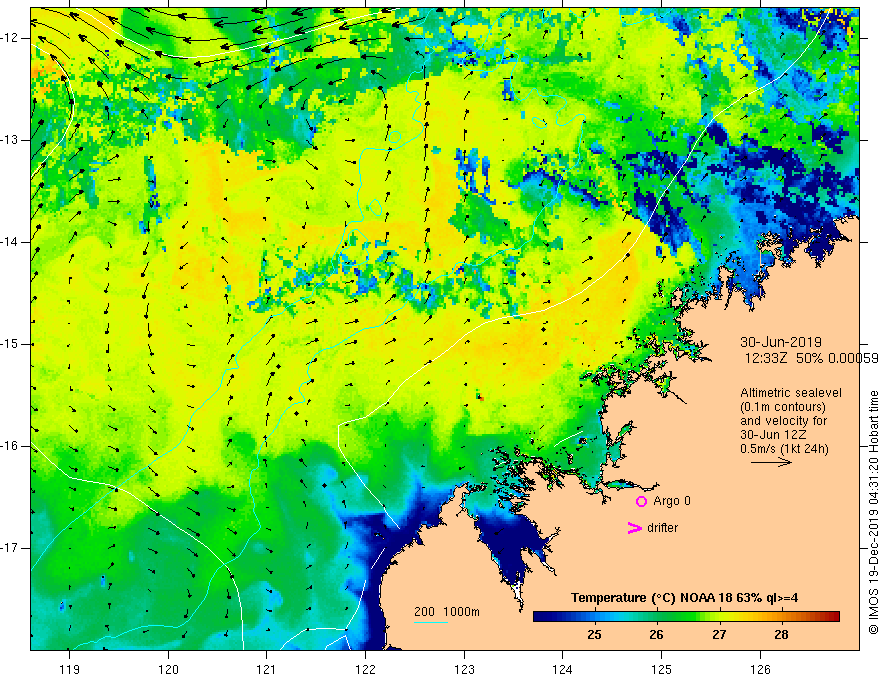Screen dimensions: 880x680
Task: Click the longitude axis label 121
Action: pos(266,669)
